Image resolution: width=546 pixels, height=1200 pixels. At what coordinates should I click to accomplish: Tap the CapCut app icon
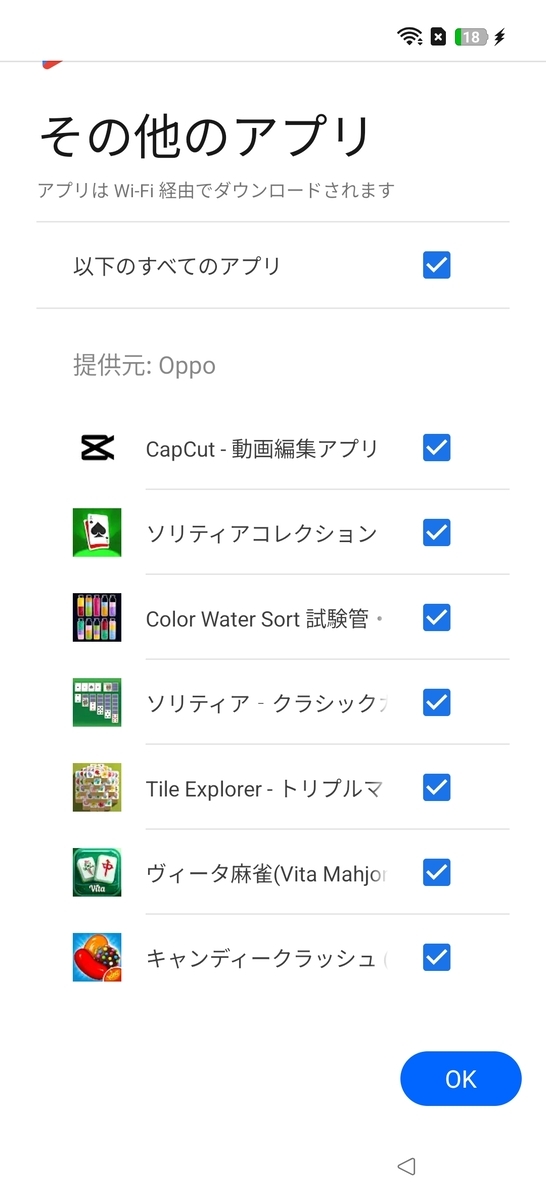coord(97,448)
